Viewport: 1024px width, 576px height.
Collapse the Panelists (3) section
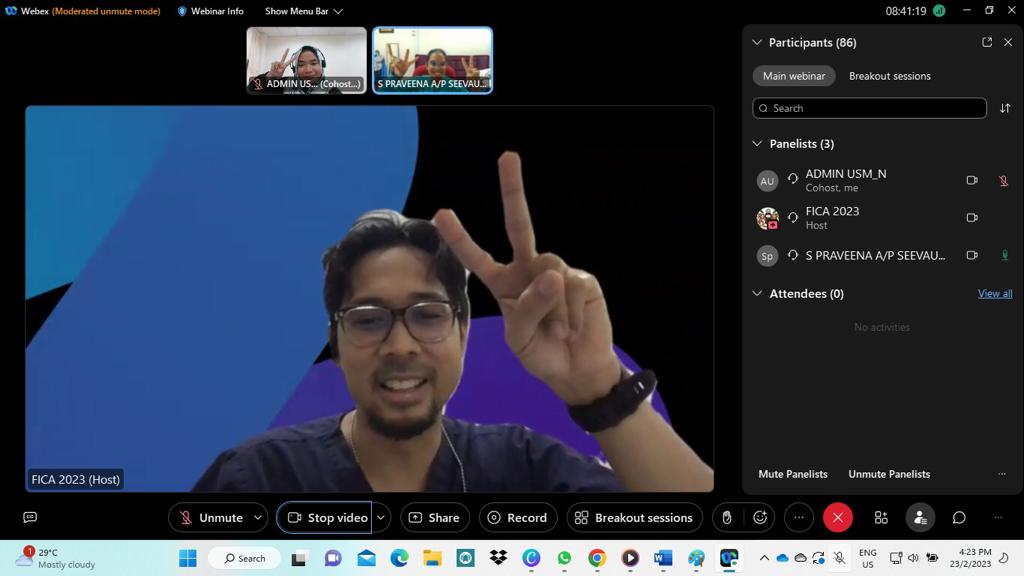coord(757,144)
